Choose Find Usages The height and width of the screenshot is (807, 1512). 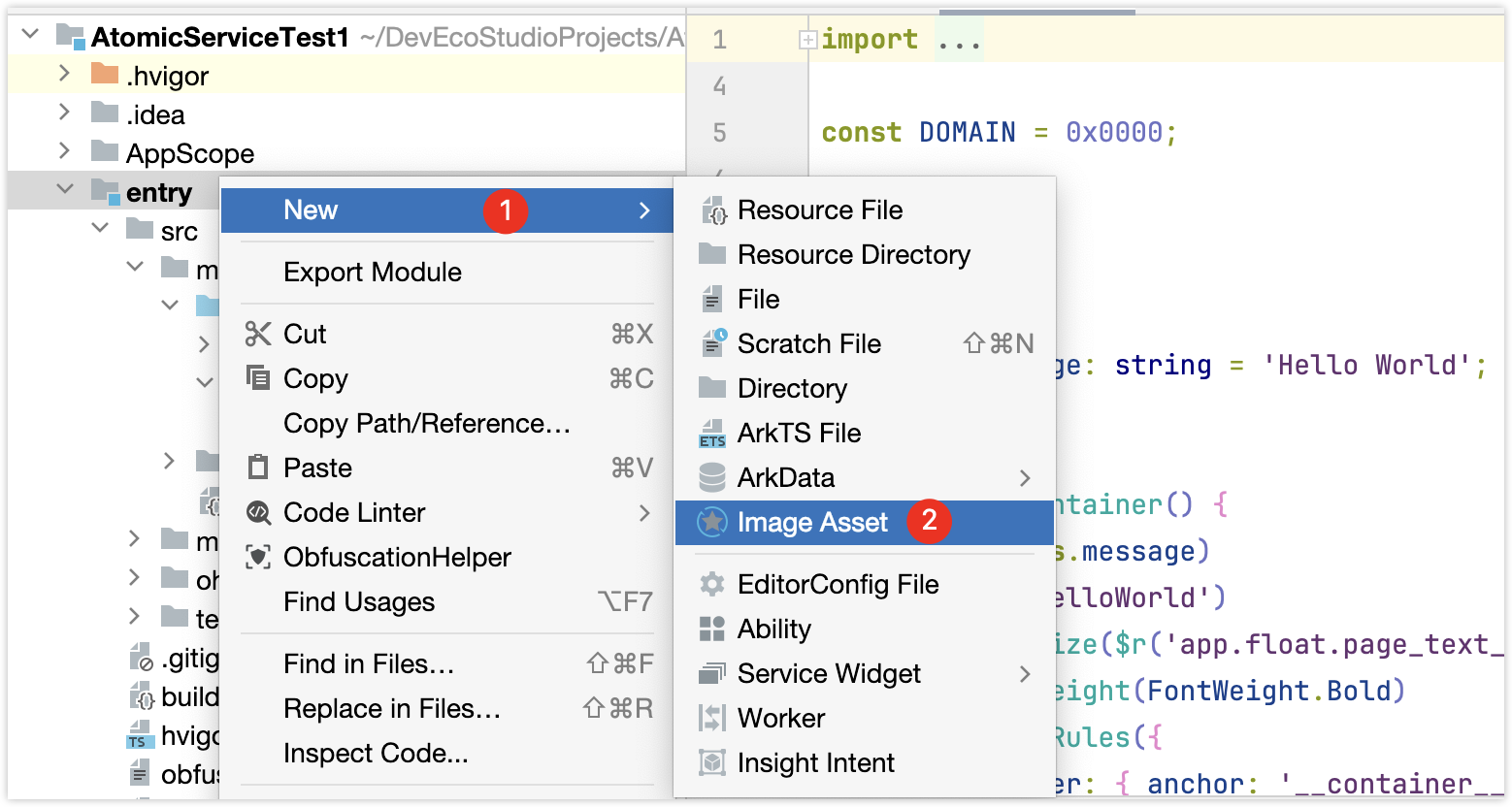[x=447, y=601]
